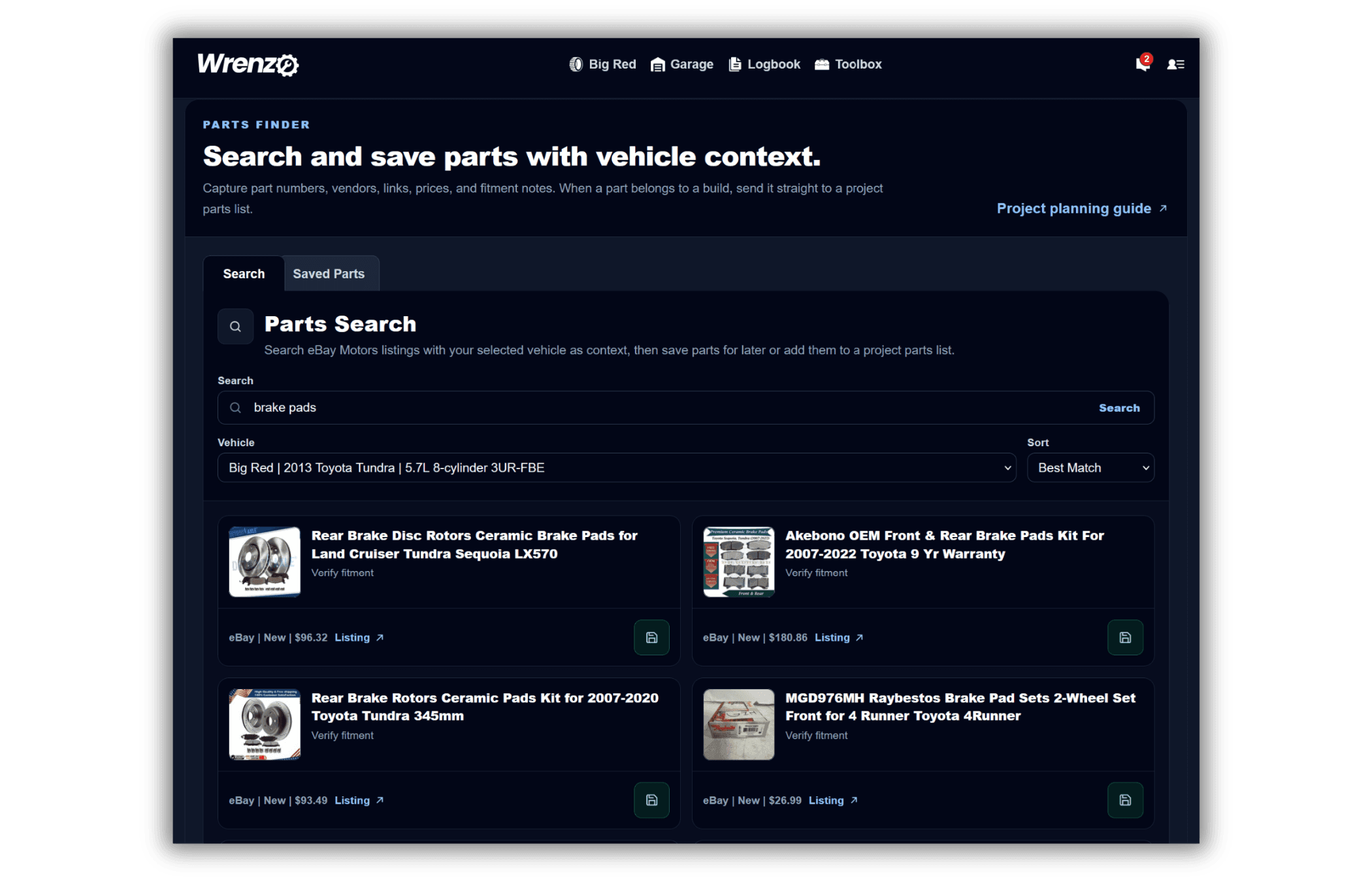1372x882 pixels.
Task: Click the magnifier icon beside Parts Search
Action: click(x=235, y=327)
